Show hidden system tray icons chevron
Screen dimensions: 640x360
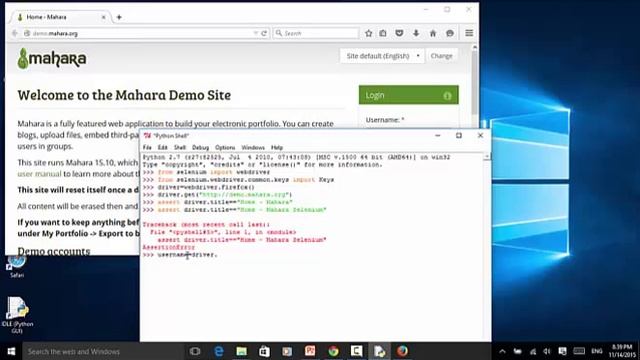[502, 351]
